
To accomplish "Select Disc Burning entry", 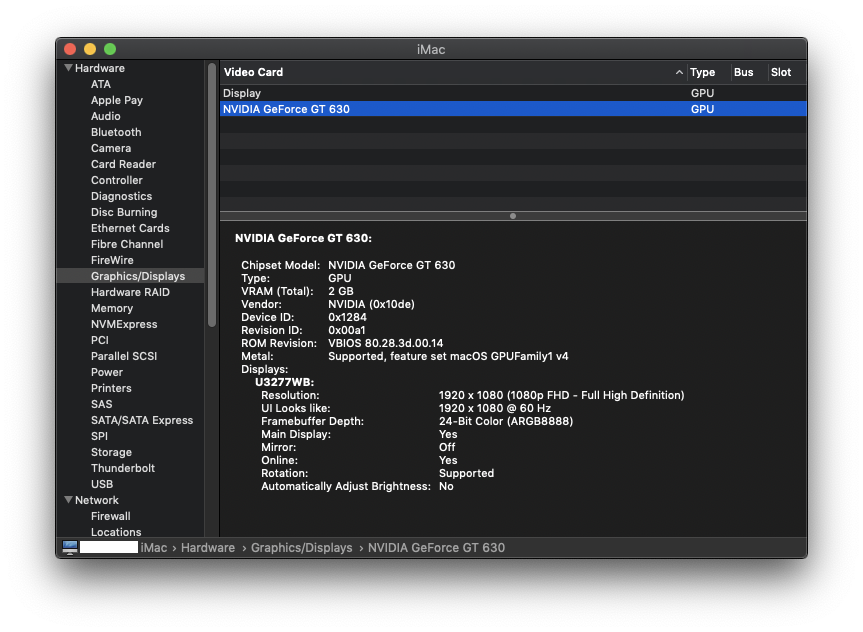I will 124,212.
